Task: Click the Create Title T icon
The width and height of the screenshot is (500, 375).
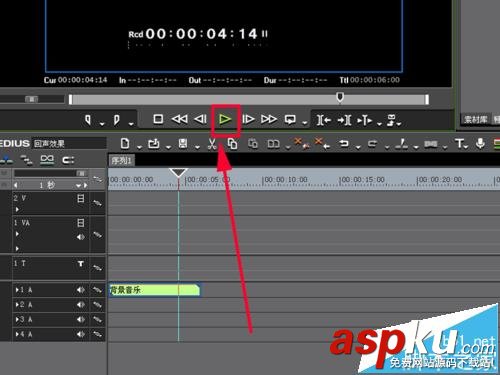Action: click(460, 144)
